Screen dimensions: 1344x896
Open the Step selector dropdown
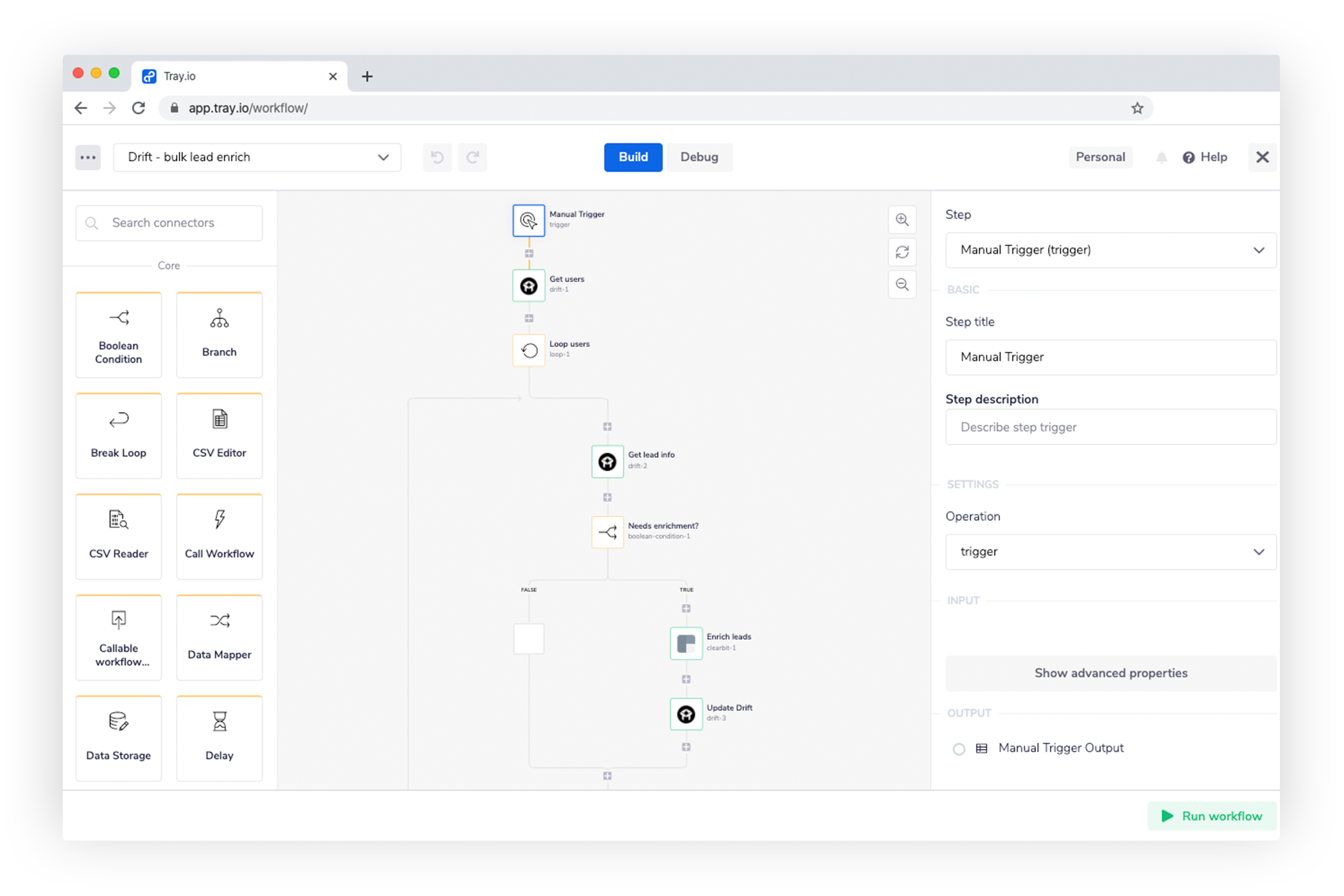tap(1110, 250)
